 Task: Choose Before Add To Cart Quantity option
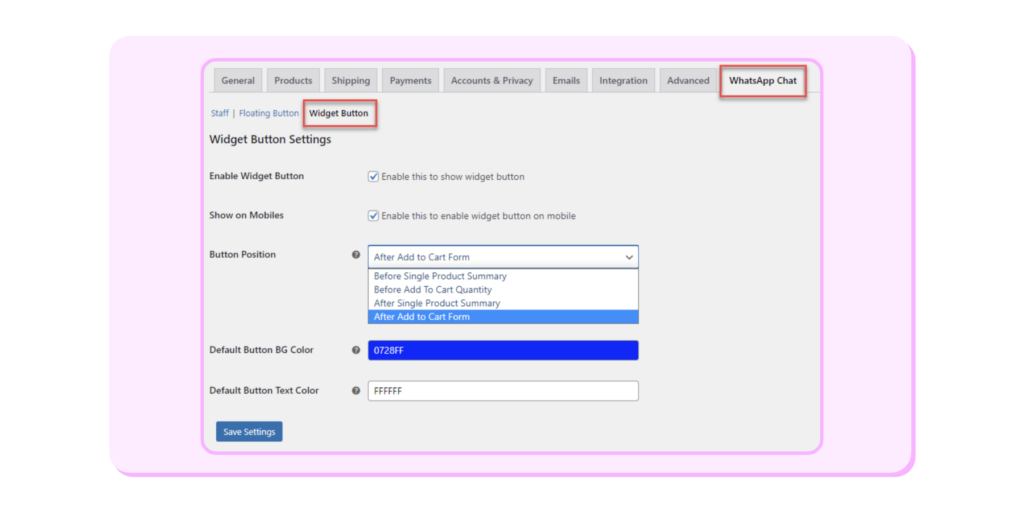tap(504, 289)
